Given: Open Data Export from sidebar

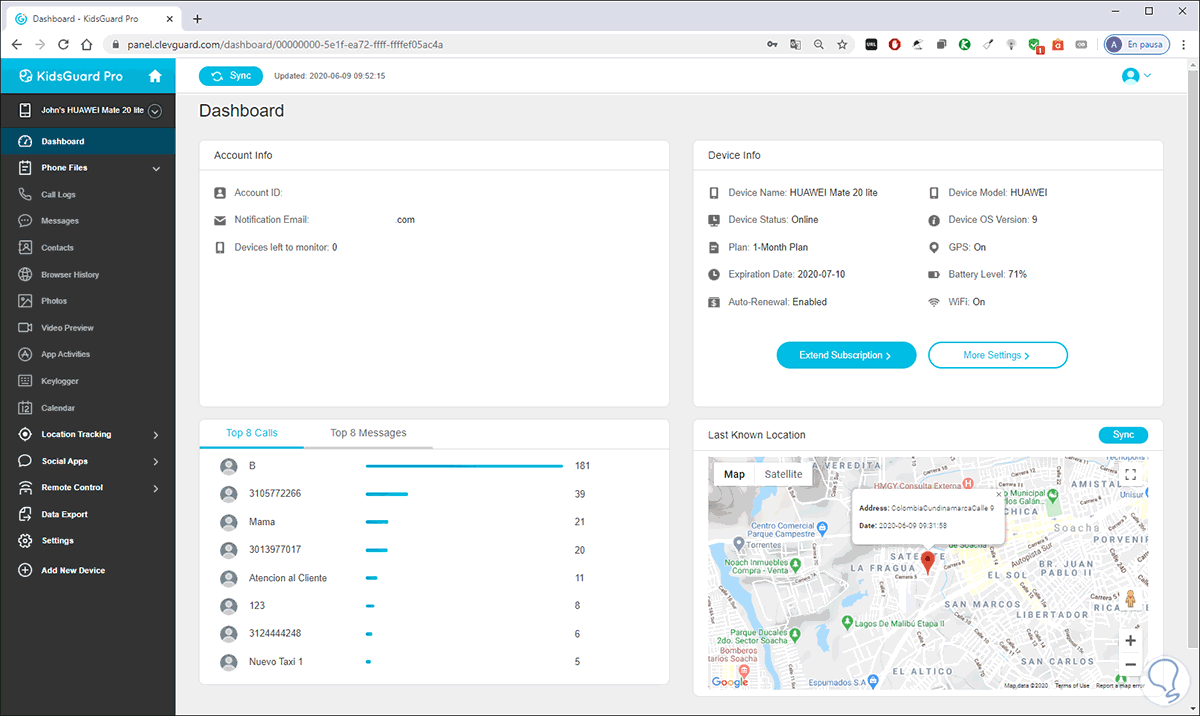Looking at the screenshot, I should pyautogui.click(x=64, y=514).
